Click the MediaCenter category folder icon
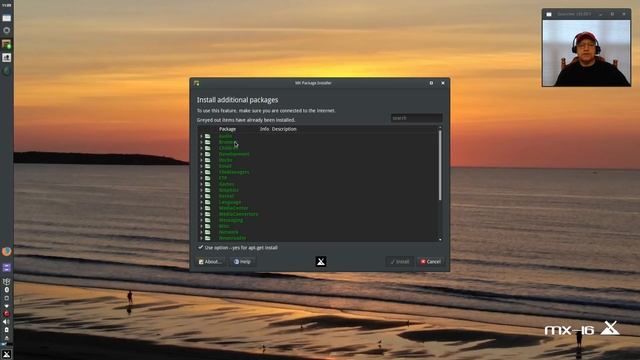Image resolution: width=640 pixels, height=360 pixels. tap(208, 208)
